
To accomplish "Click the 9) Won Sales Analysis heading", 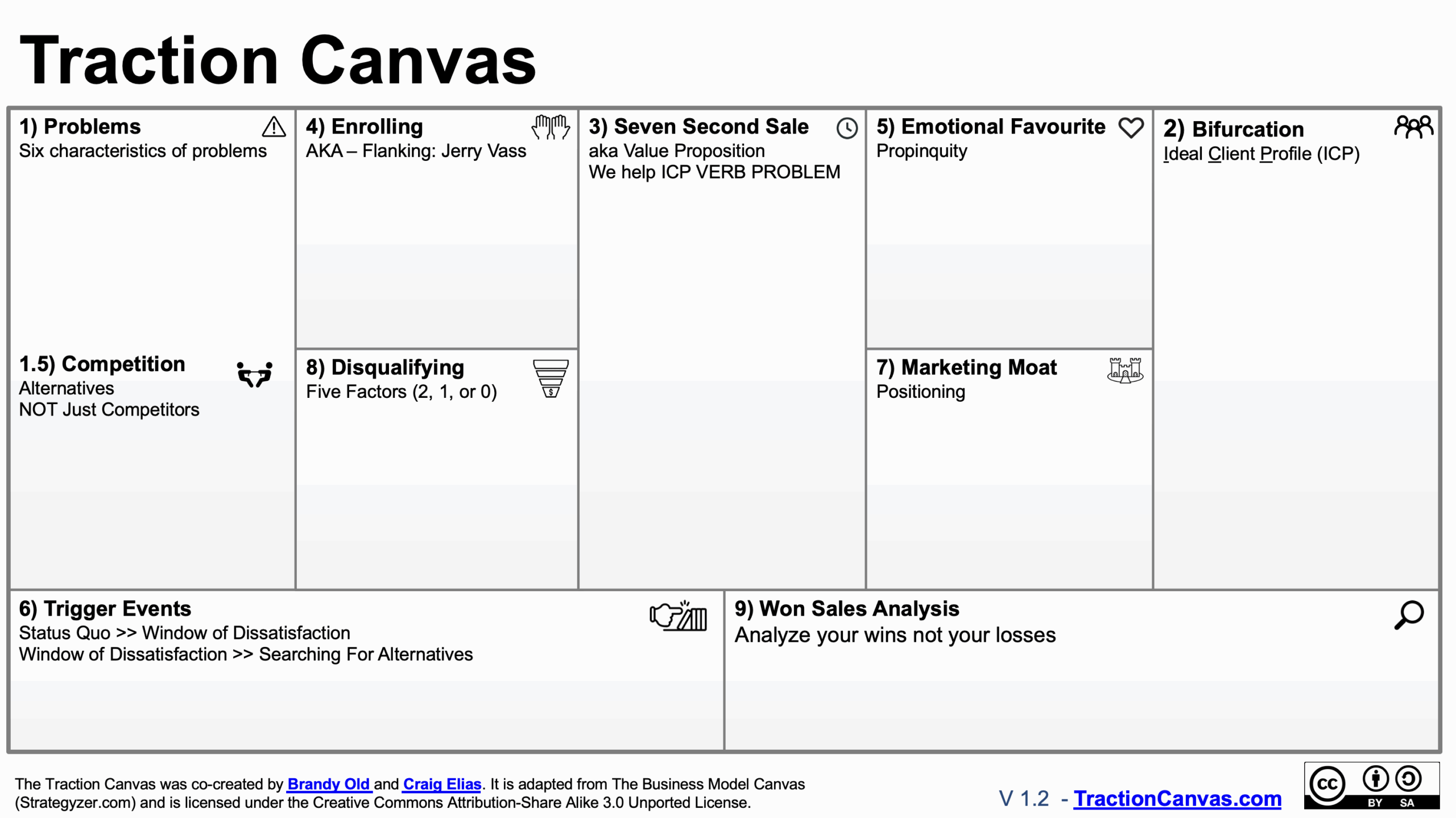I will [847, 609].
